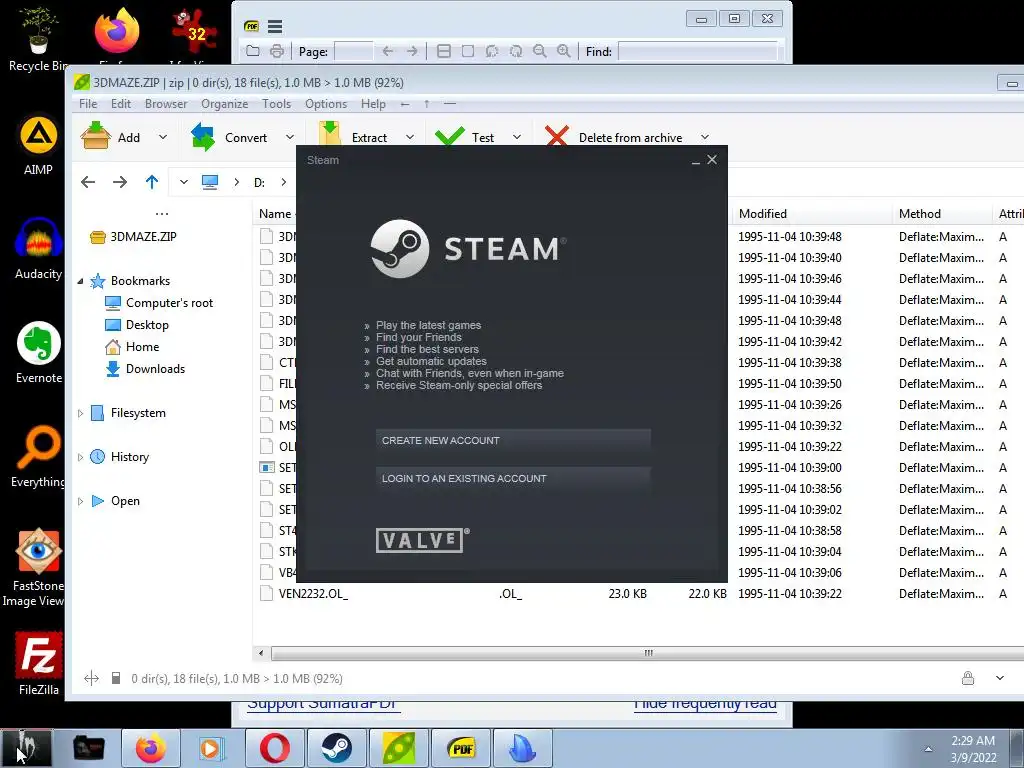Open the Extract dropdown arrow
The height and width of the screenshot is (768, 1024).
point(409,137)
